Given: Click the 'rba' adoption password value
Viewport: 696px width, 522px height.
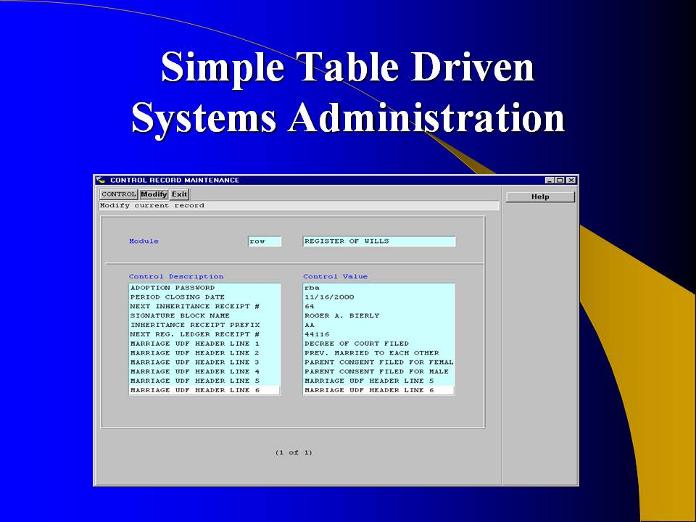Looking at the screenshot, I should [x=378, y=288].
